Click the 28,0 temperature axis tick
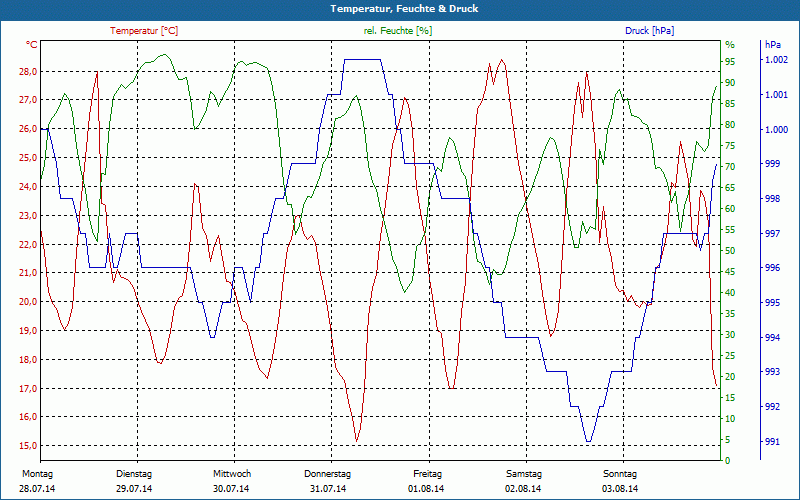The height and width of the screenshot is (500, 800). coord(28,71)
